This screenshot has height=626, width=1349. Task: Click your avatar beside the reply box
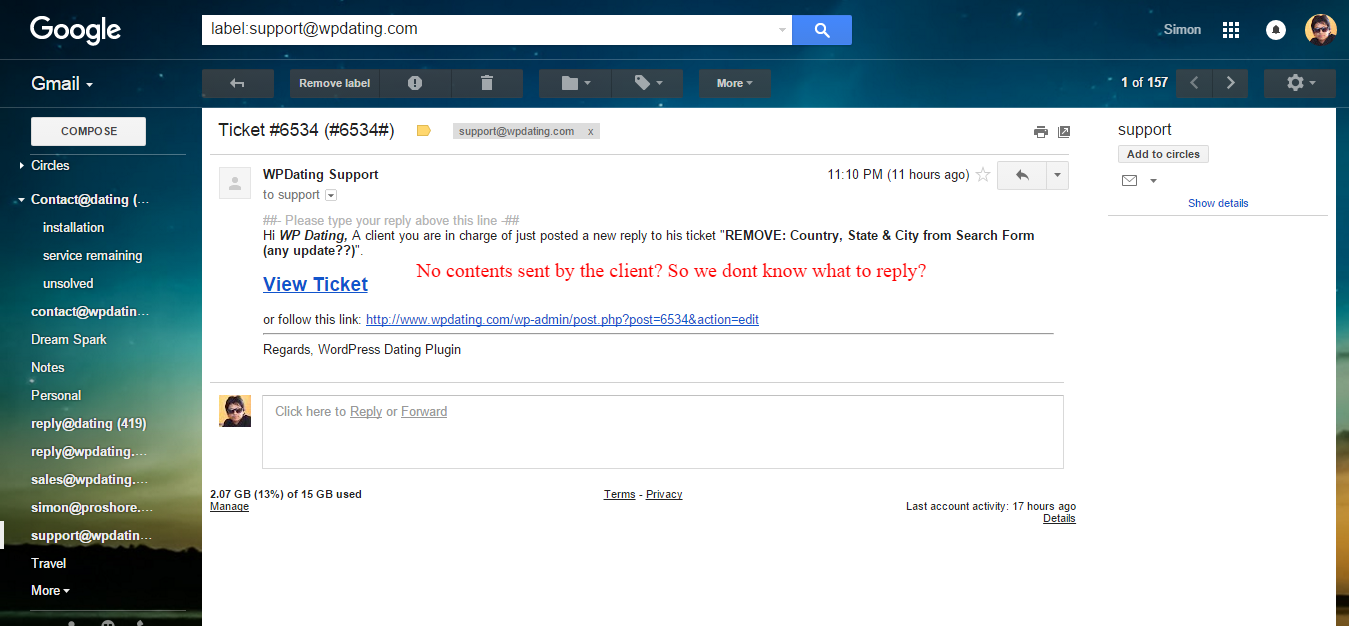[235, 411]
